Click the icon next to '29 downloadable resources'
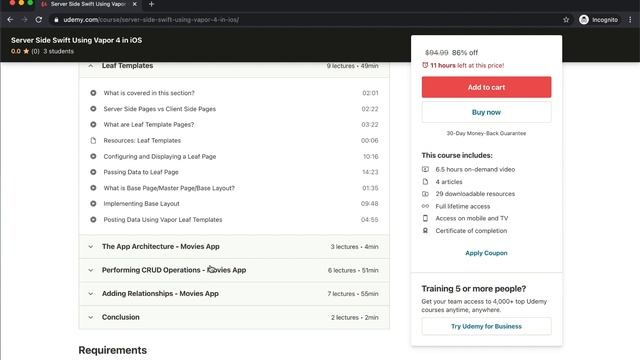The image size is (640, 360). pyautogui.click(x=425, y=194)
